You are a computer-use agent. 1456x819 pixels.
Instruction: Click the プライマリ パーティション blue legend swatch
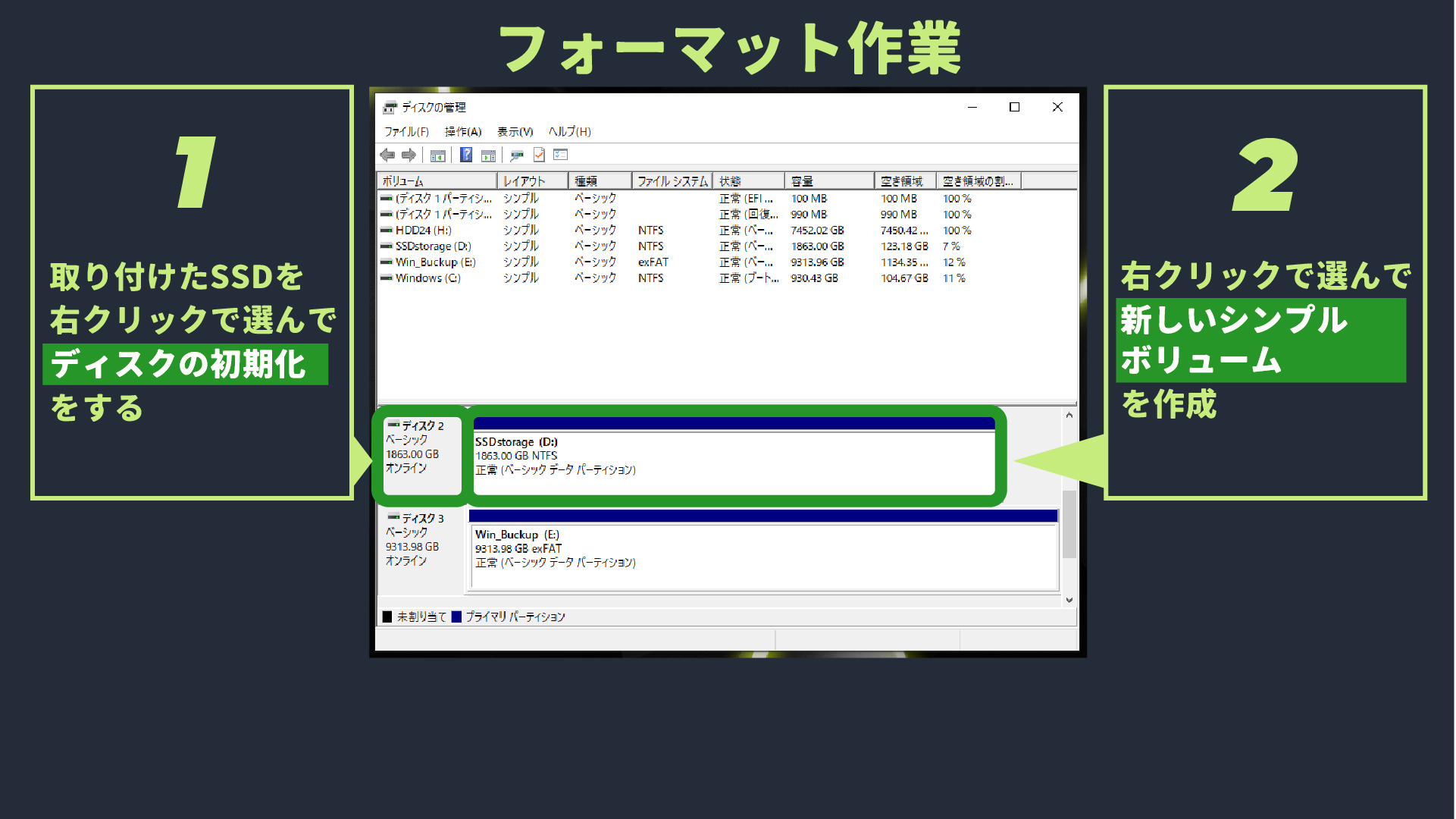tap(457, 617)
